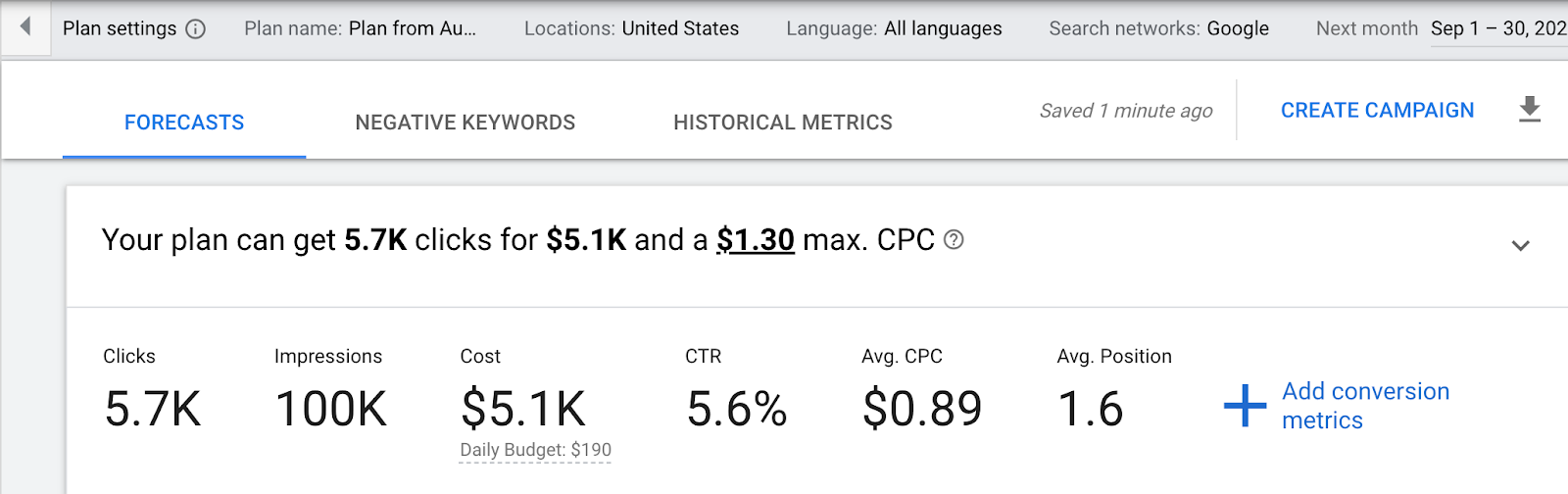Edit the $1.30 max CPC value
Image resolution: width=1568 pixels, height=494 pixels.
point(755,240)
